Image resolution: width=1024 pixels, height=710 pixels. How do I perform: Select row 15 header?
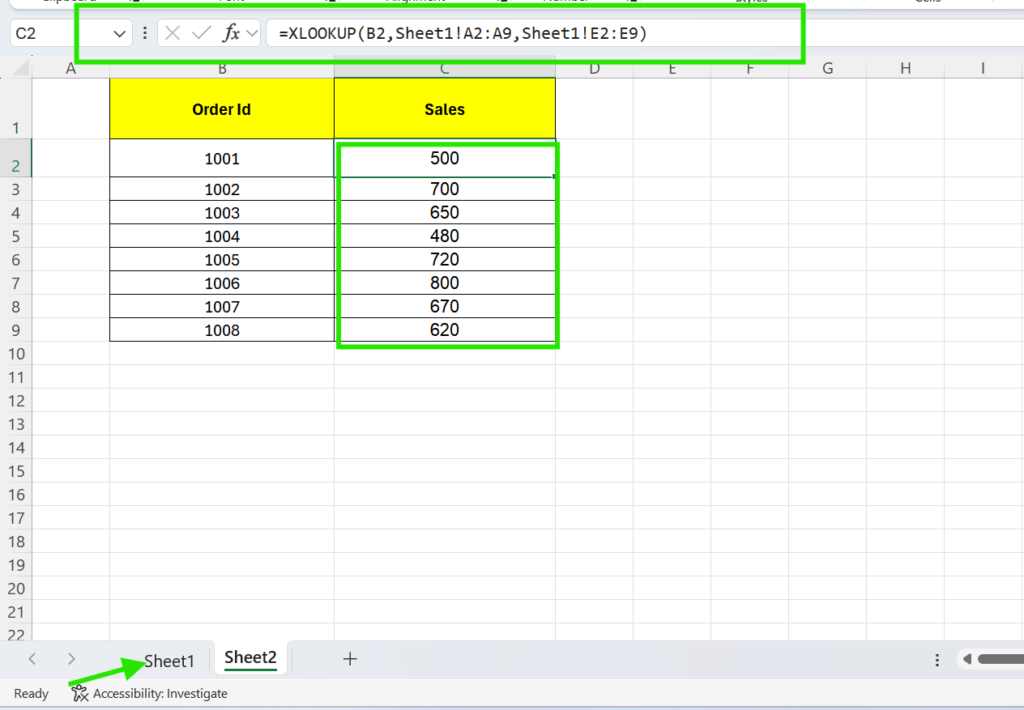coord(16,471)
